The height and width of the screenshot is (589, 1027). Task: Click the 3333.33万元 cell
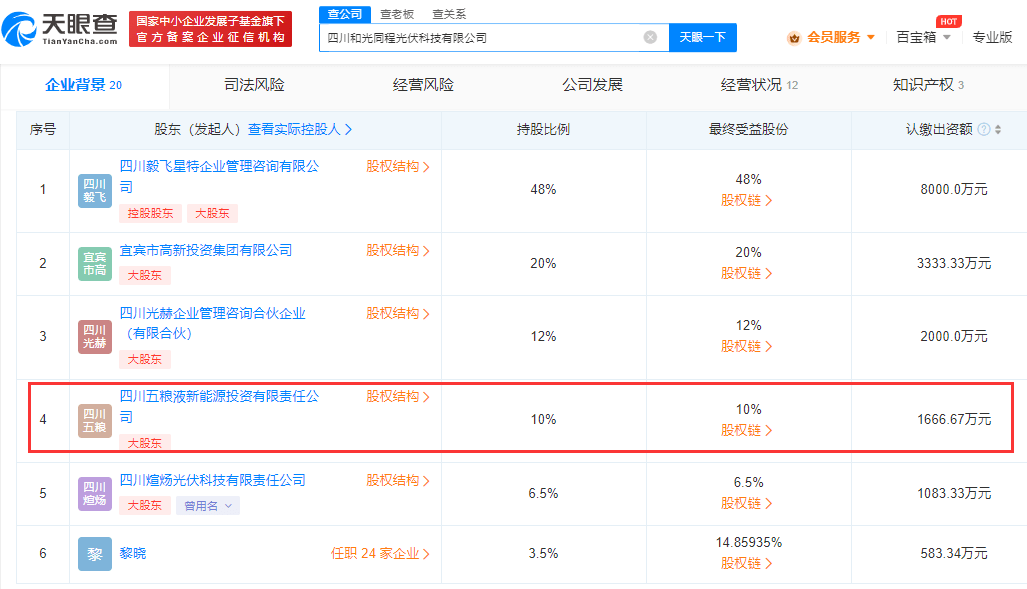(954, 263)
